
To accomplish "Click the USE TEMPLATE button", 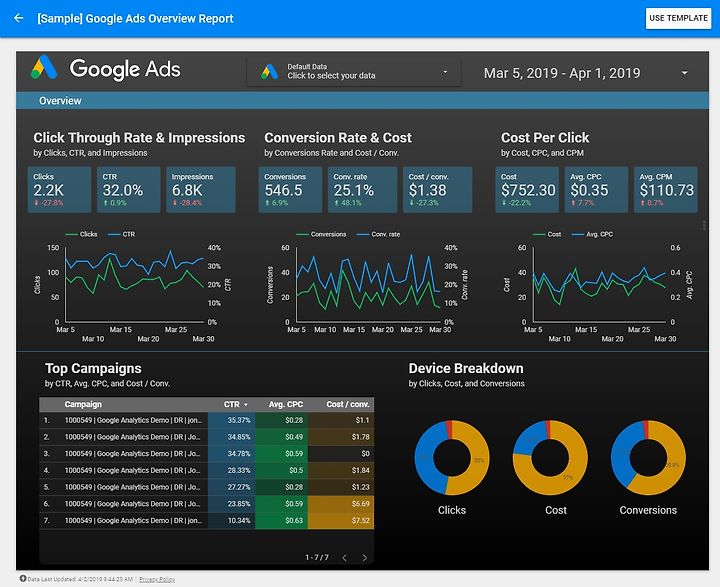I will pos(678,18).
